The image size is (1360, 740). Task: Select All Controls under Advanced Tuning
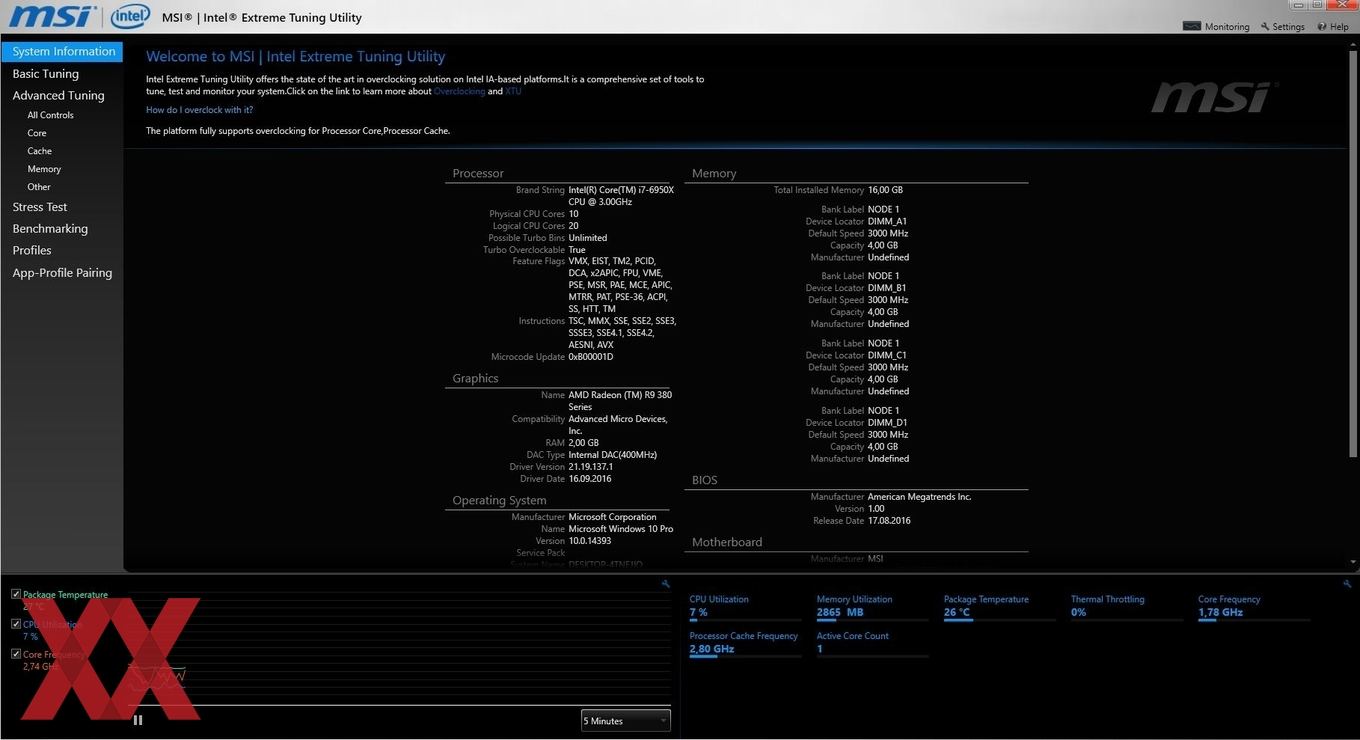(x=51, y=115)
